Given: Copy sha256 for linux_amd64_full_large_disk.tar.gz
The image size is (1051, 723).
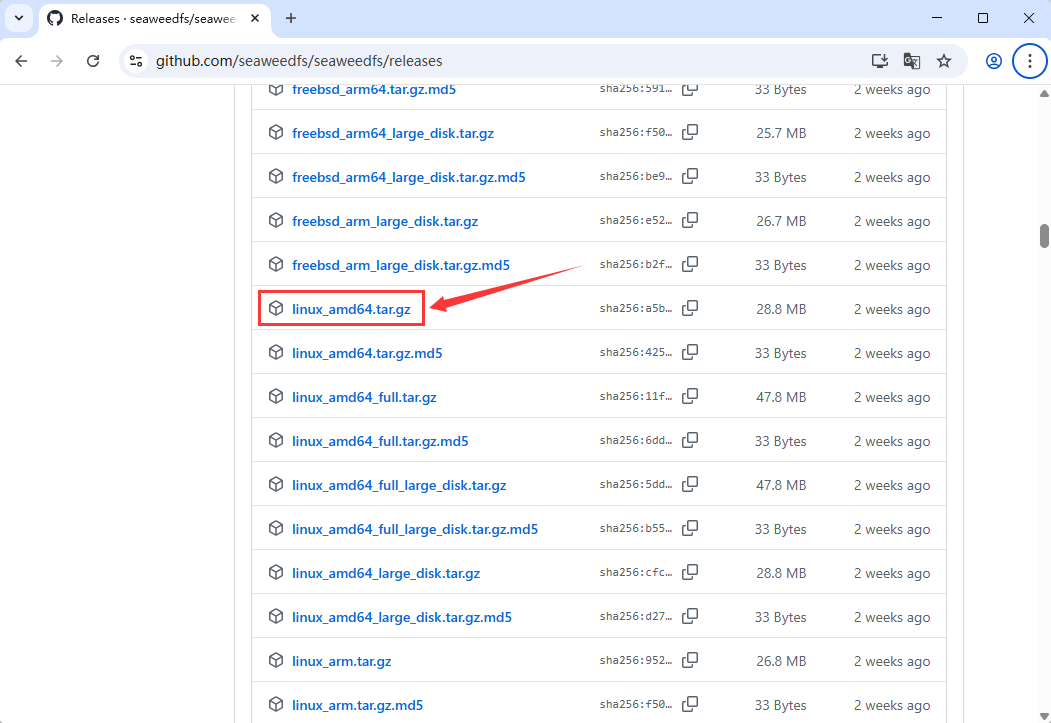Looking at the screenshot, I should tap(690, 484).
